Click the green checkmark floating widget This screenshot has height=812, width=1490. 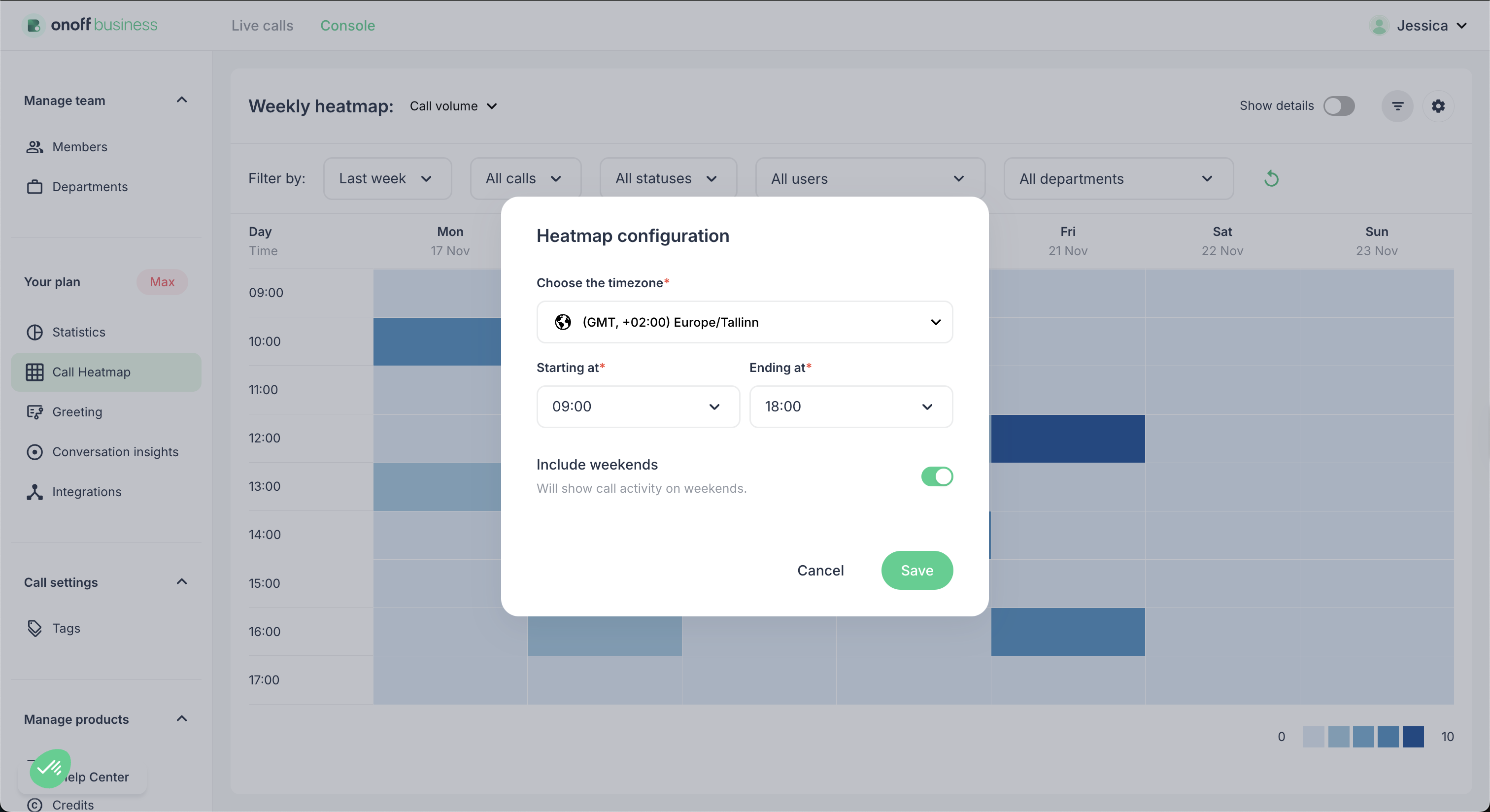point(50,768)
